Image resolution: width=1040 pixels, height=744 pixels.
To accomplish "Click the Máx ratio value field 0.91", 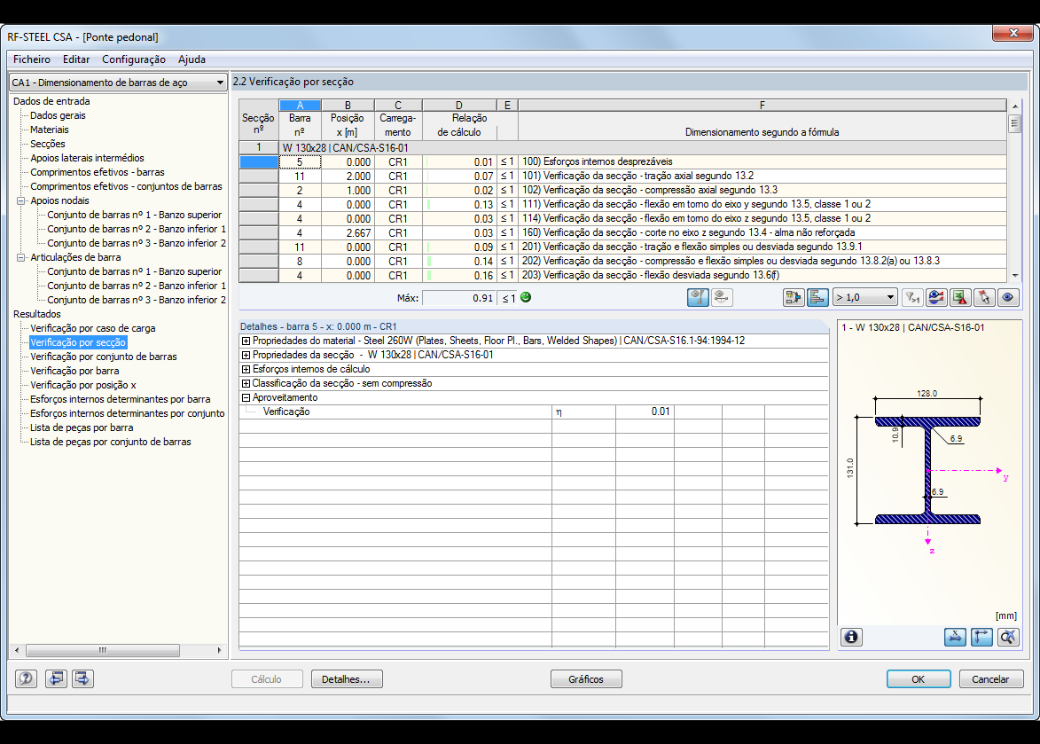I will click(x=459, y=298).
